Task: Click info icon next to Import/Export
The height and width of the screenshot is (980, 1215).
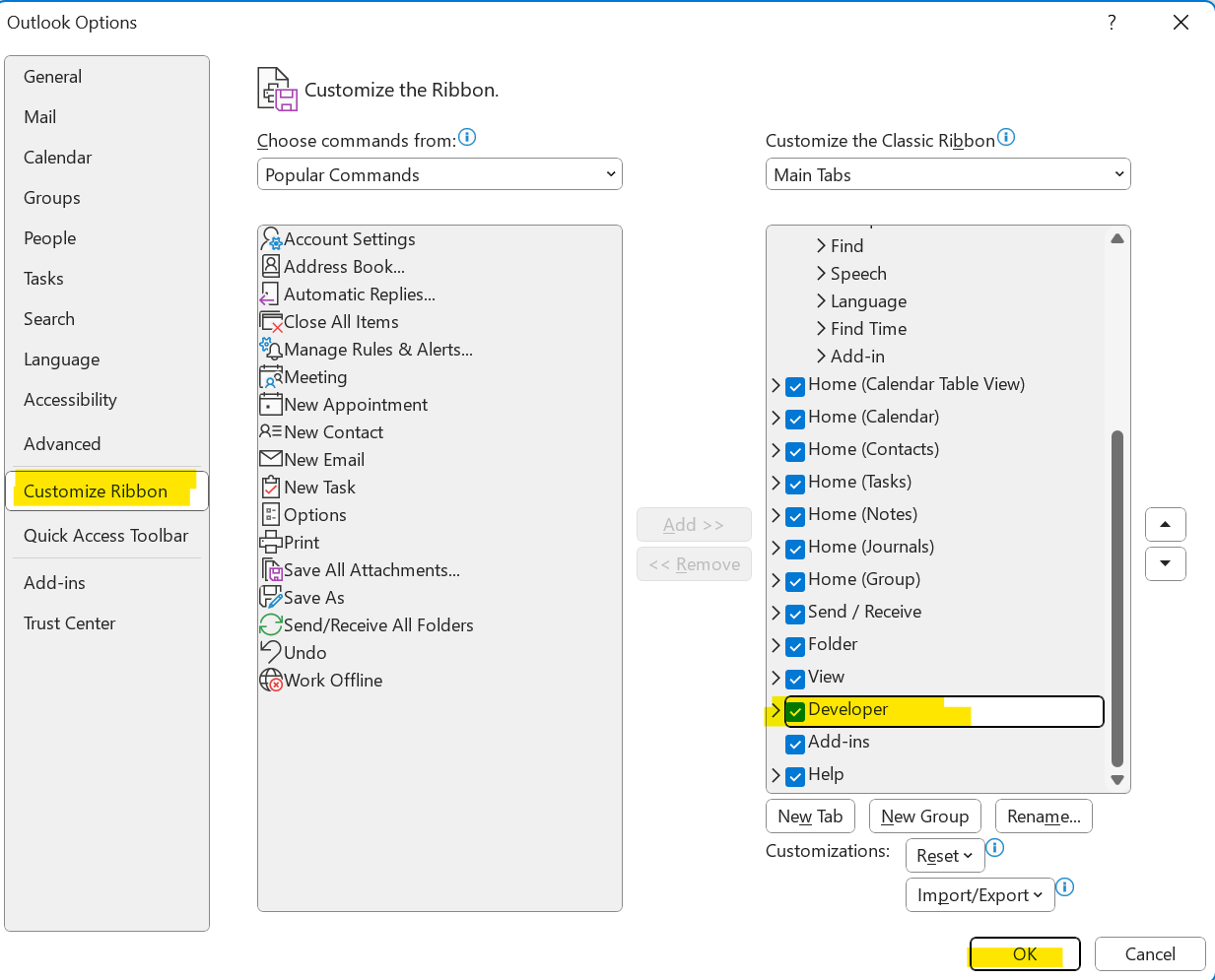Action: pyautogui.click(x=1065, y=887)
